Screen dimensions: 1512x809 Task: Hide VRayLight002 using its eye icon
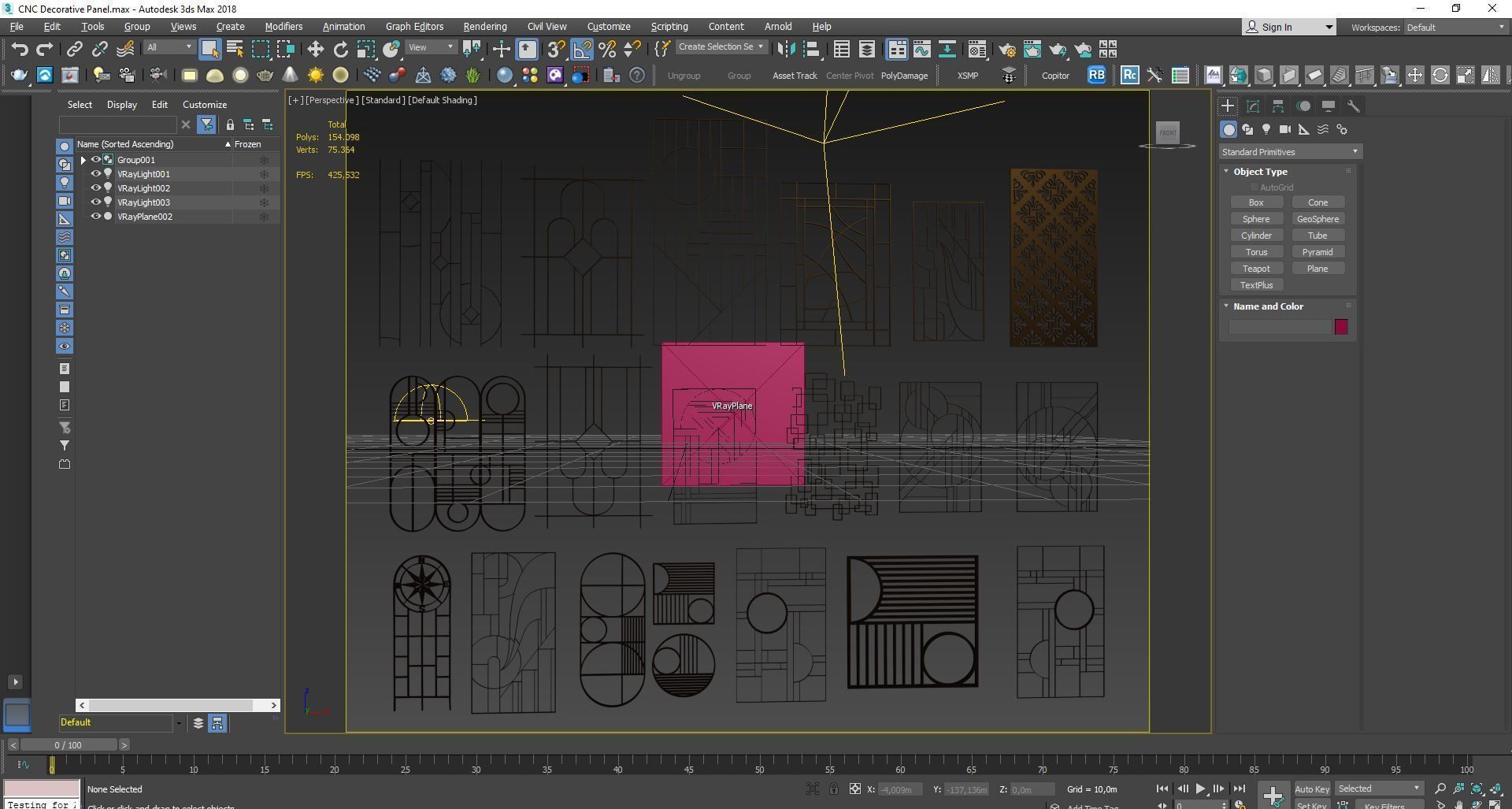(x=95, y=188)
